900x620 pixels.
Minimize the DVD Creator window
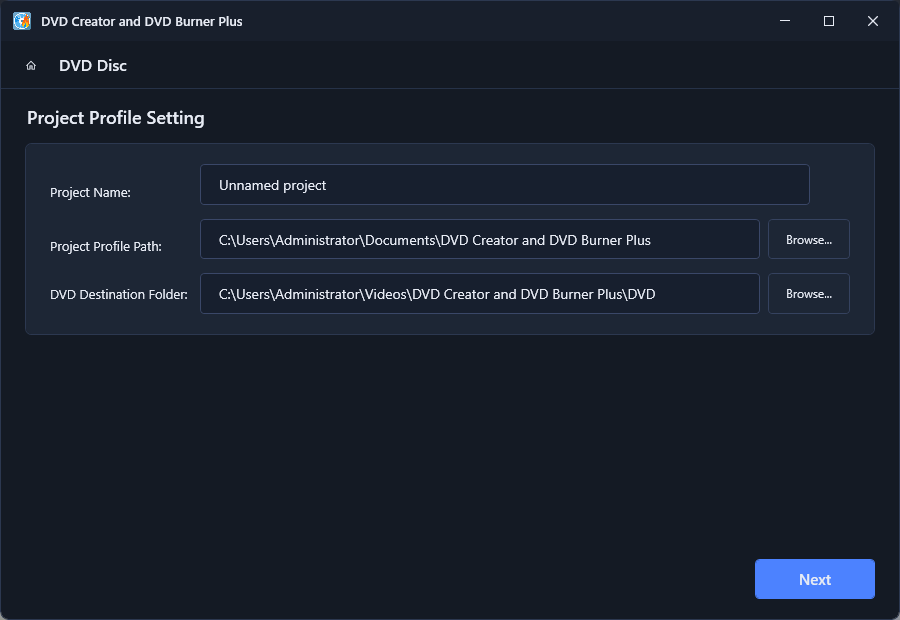click(x=785, y=21)
